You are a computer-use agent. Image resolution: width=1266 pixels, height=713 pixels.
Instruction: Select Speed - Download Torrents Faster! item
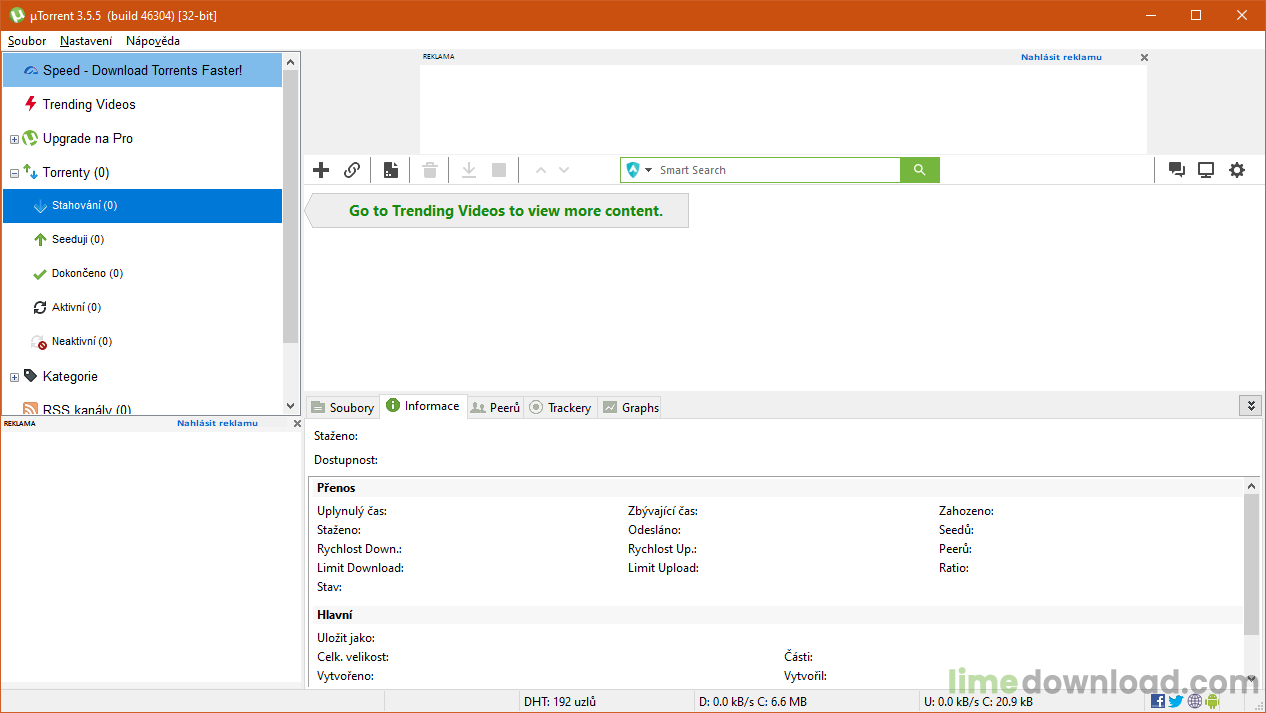coord(142,70)
